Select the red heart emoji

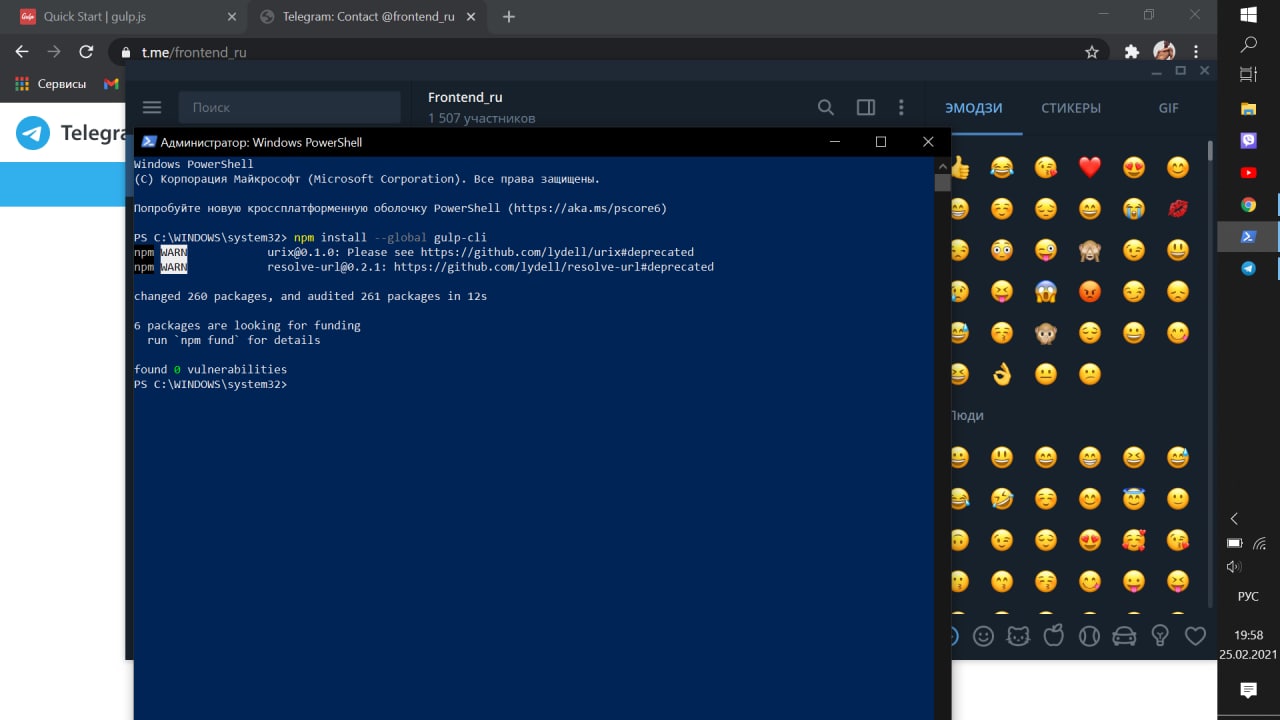[x=1090, y=167]
